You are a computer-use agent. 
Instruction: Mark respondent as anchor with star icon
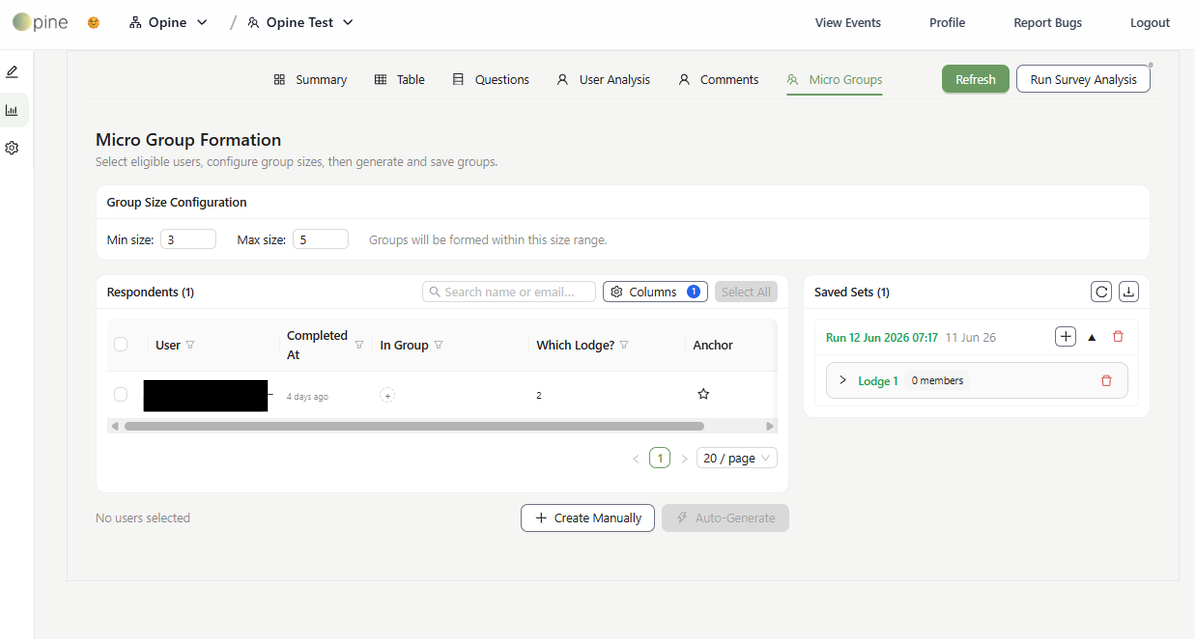[703, 394]
